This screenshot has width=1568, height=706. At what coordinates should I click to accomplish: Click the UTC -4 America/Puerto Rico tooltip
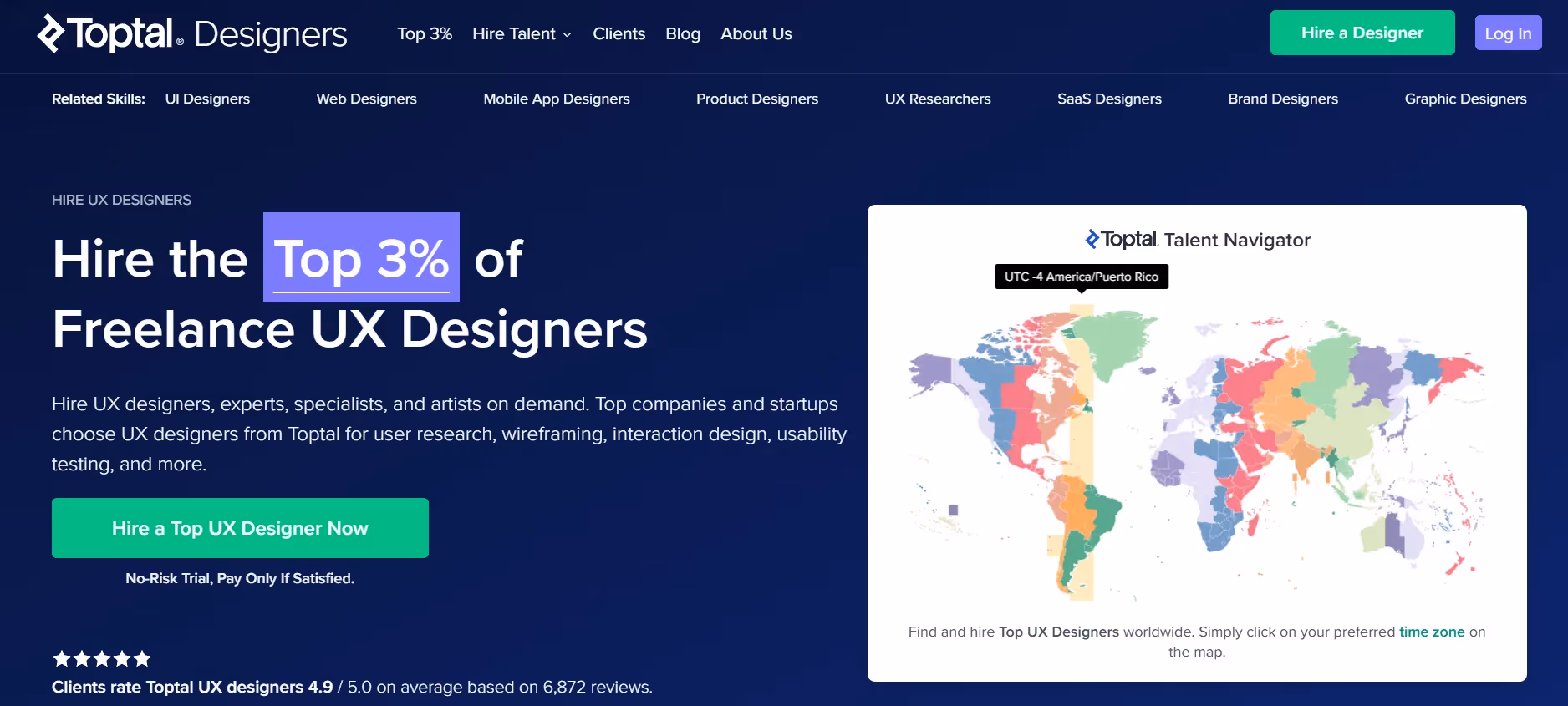pos(1082,277)
